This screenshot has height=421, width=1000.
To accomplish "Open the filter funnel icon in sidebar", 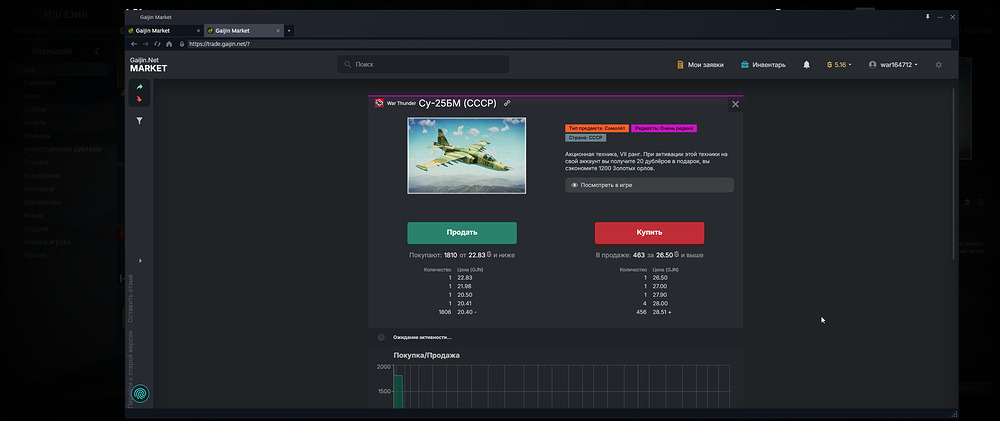I will (140, 121).
